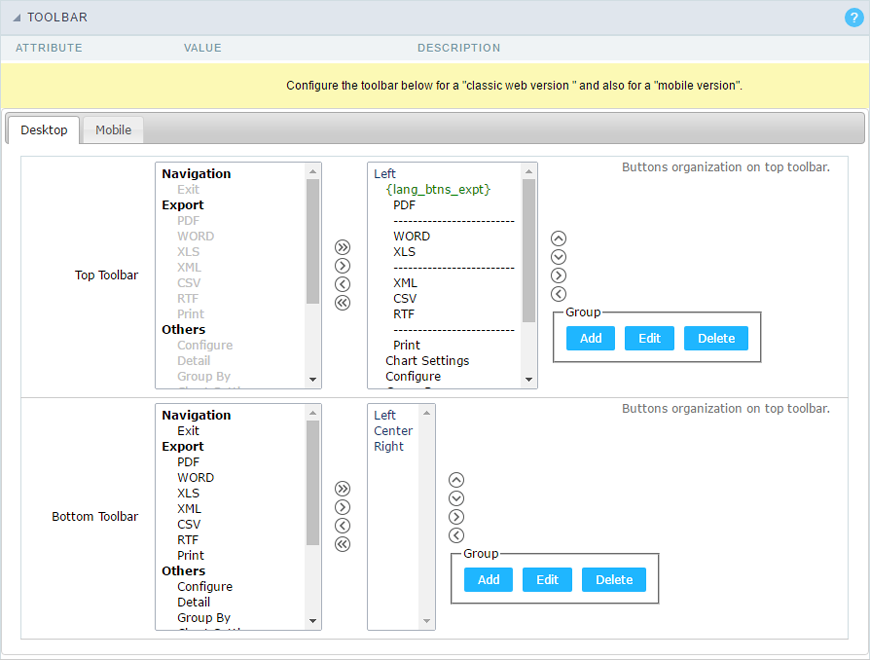Select PDF under Export in the available buttons list

(186, 220)
